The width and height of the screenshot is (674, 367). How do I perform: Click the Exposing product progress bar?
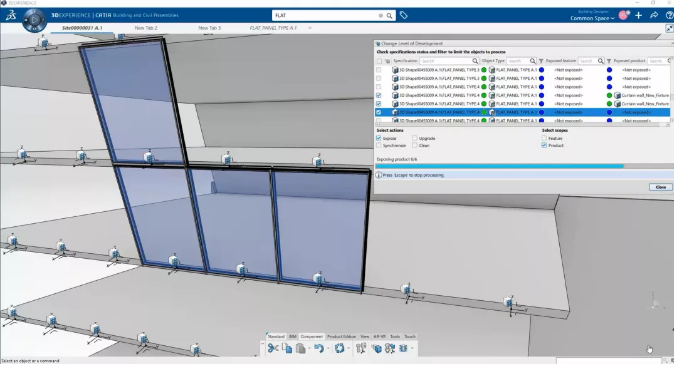tap(524, 166)
